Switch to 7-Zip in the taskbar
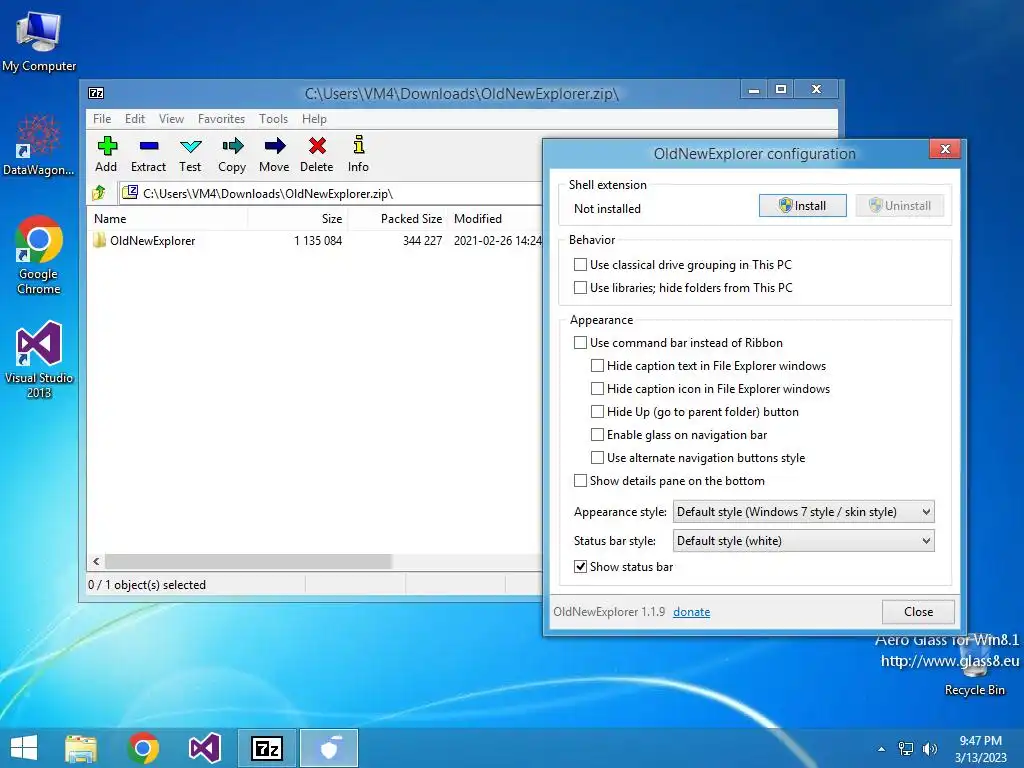Screen dimensions: 1024x768 (267, 748)
